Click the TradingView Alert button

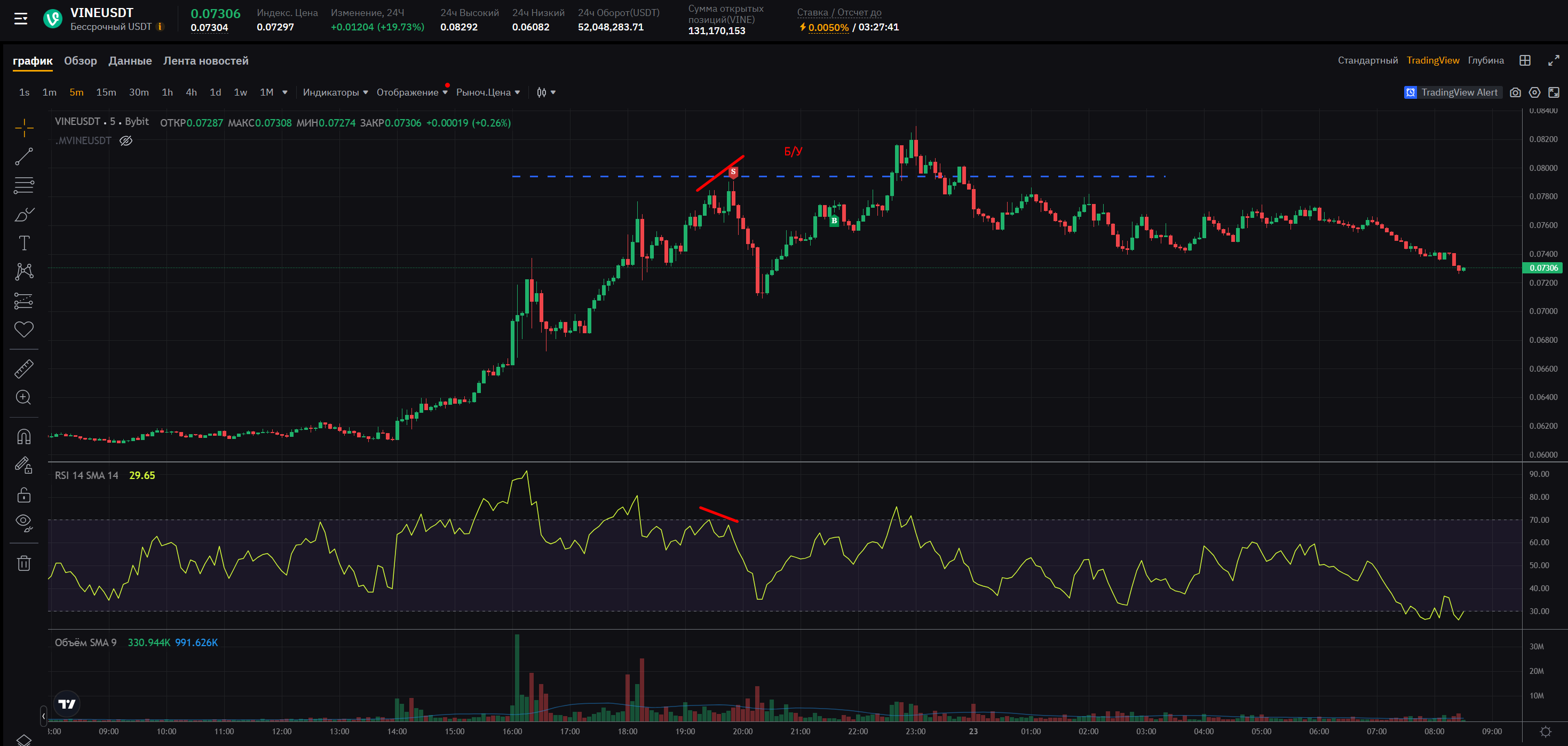(1451, 92)
